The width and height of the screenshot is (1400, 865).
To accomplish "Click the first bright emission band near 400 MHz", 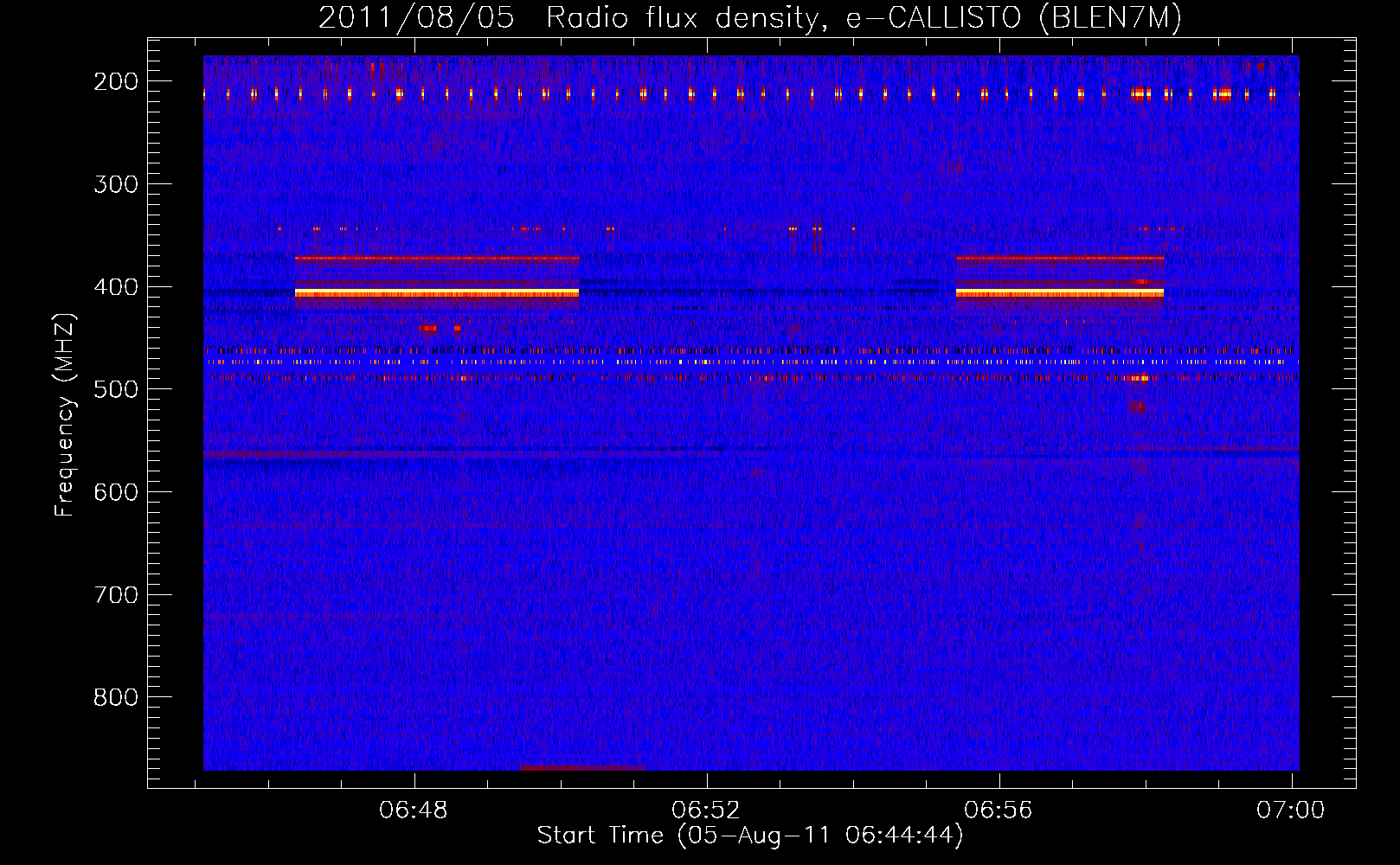I will [437, 293].
